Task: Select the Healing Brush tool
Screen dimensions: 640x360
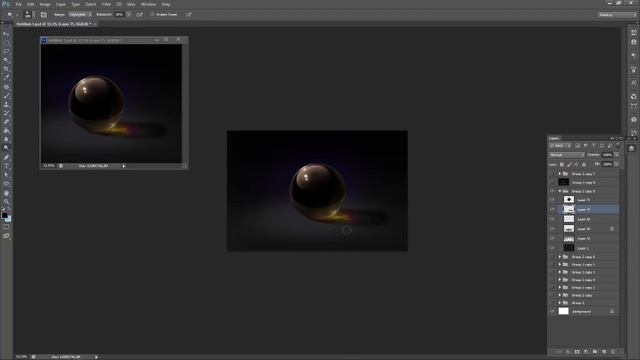Action: coord(6,87)
